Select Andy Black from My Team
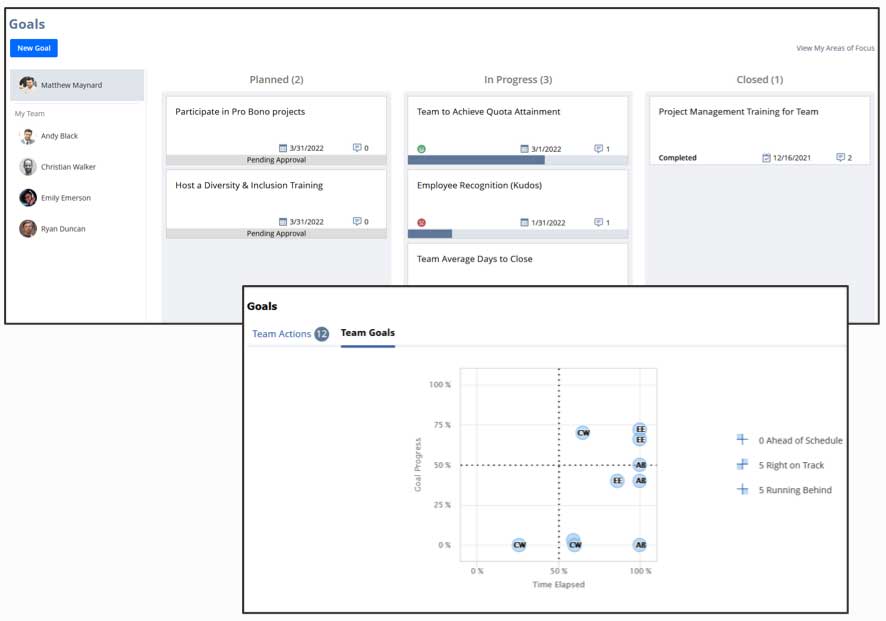 (59, 136)
